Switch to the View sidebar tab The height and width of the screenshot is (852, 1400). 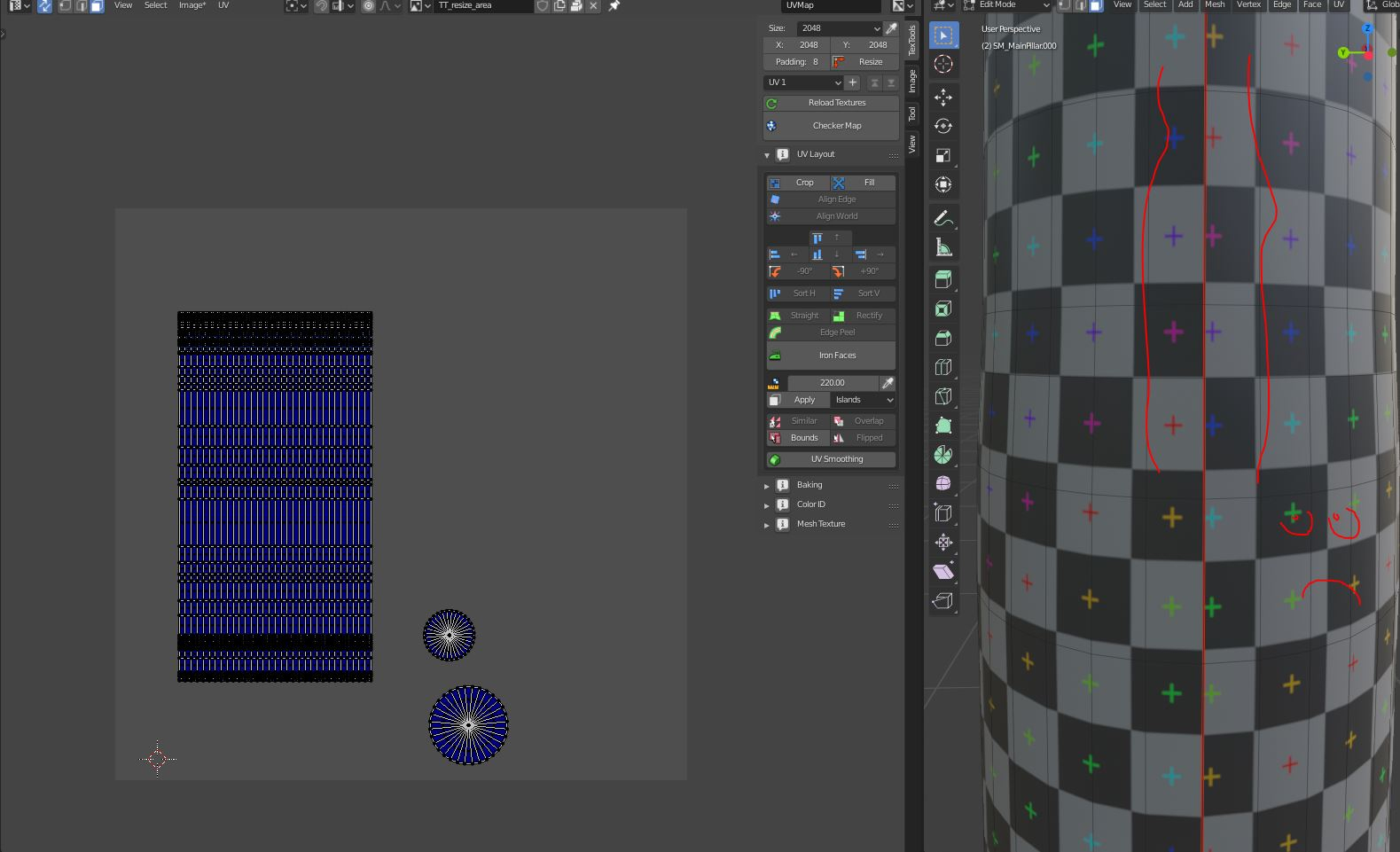[911, 145]
